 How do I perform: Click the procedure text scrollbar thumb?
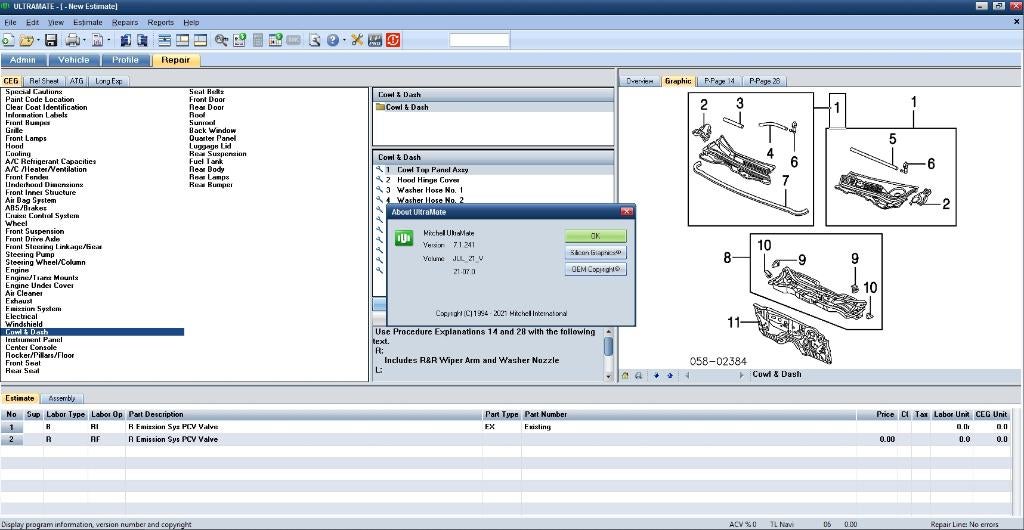pyautogui.click(x=608, y=346)
